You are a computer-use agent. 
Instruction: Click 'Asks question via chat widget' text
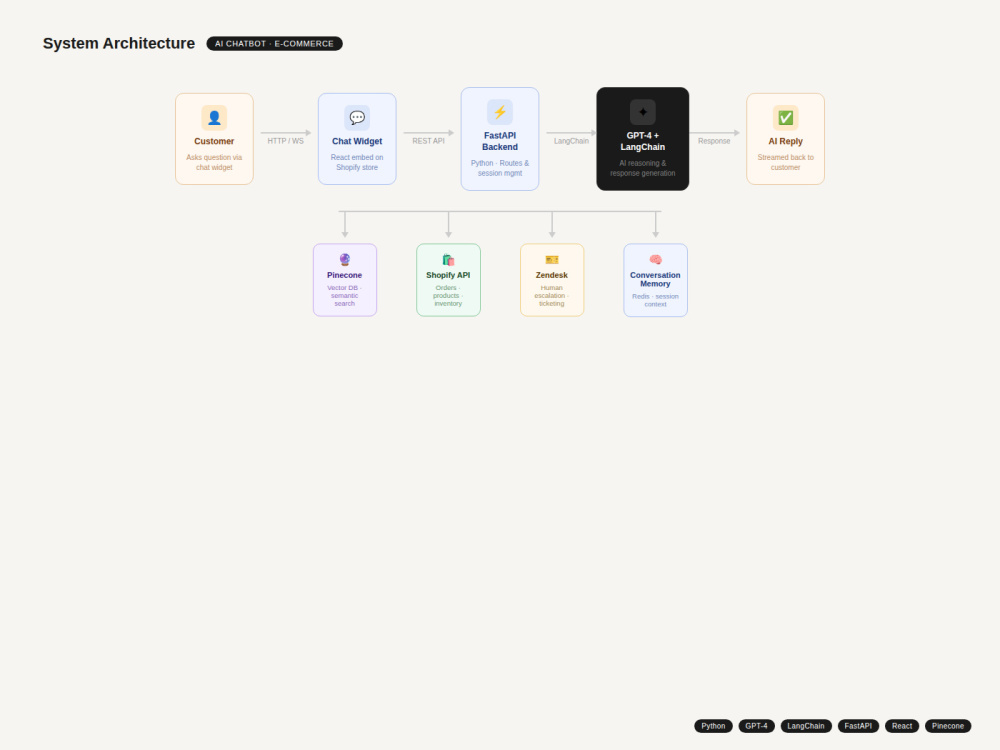214,162
